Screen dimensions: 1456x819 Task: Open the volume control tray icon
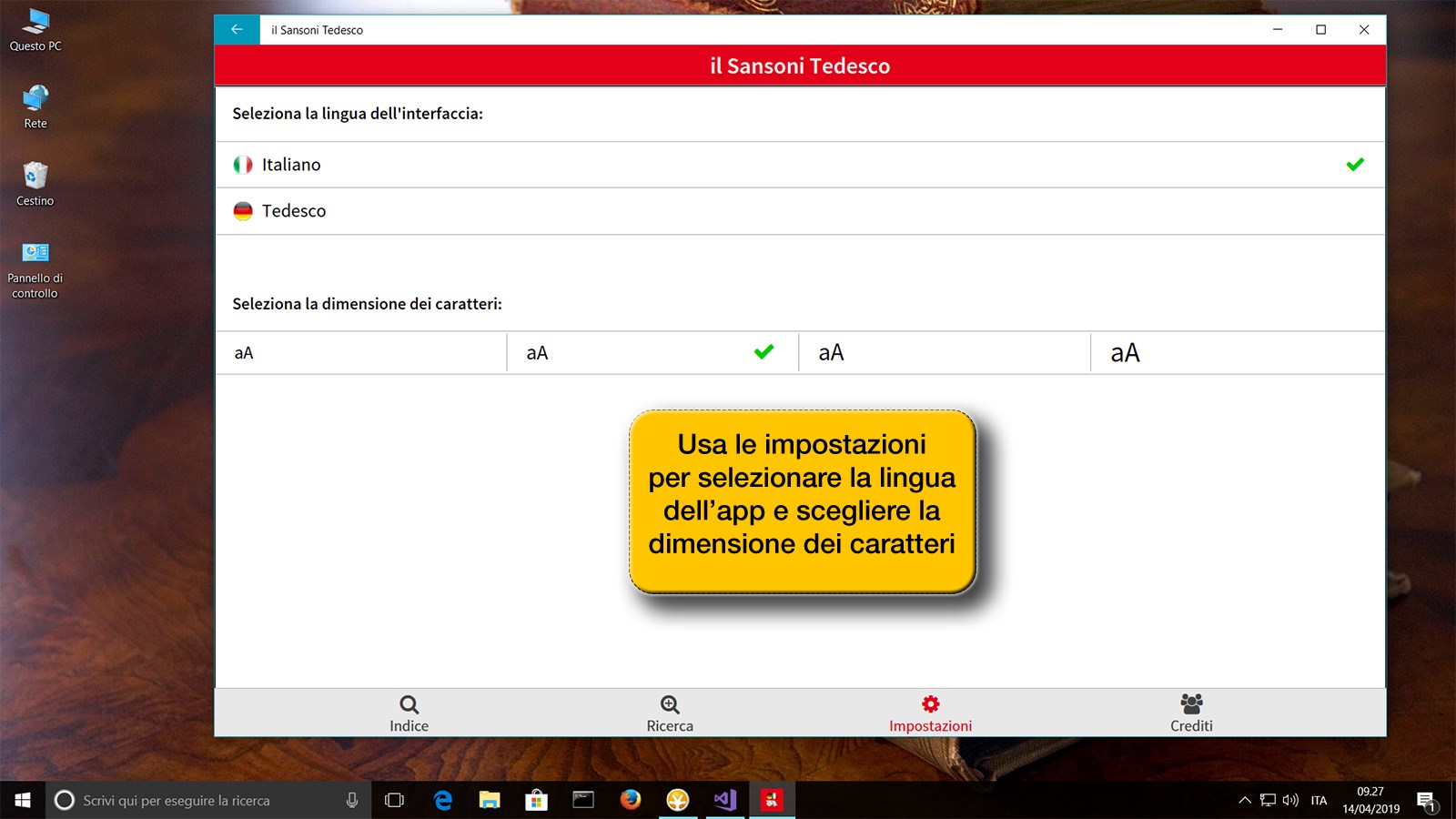click(x=1290, y=800)
